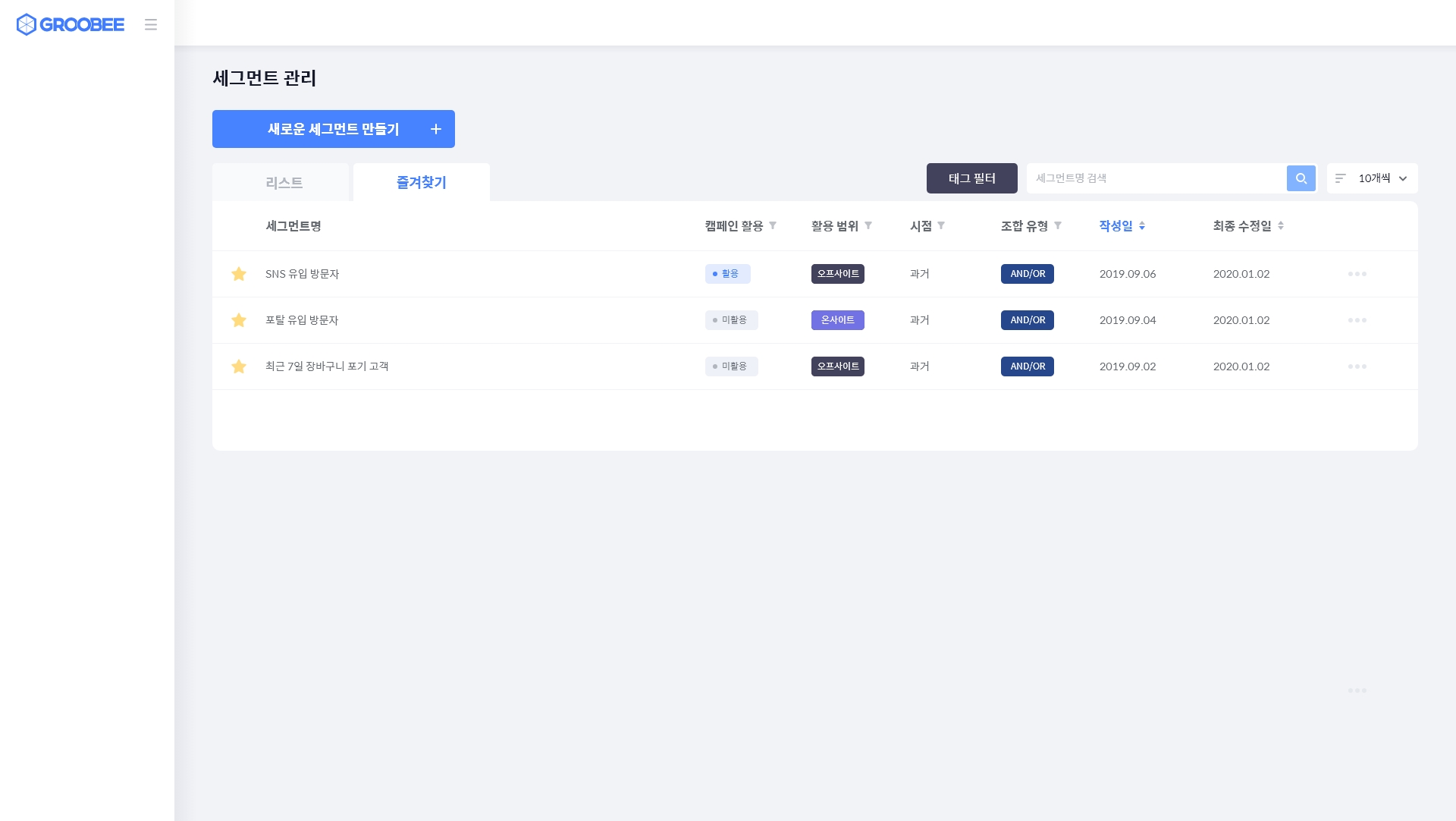The image size is (1456, 821).
Task: Toggle favorite star for 최근 7일 장바구니 포기 고객
Action: pos(239,366)
